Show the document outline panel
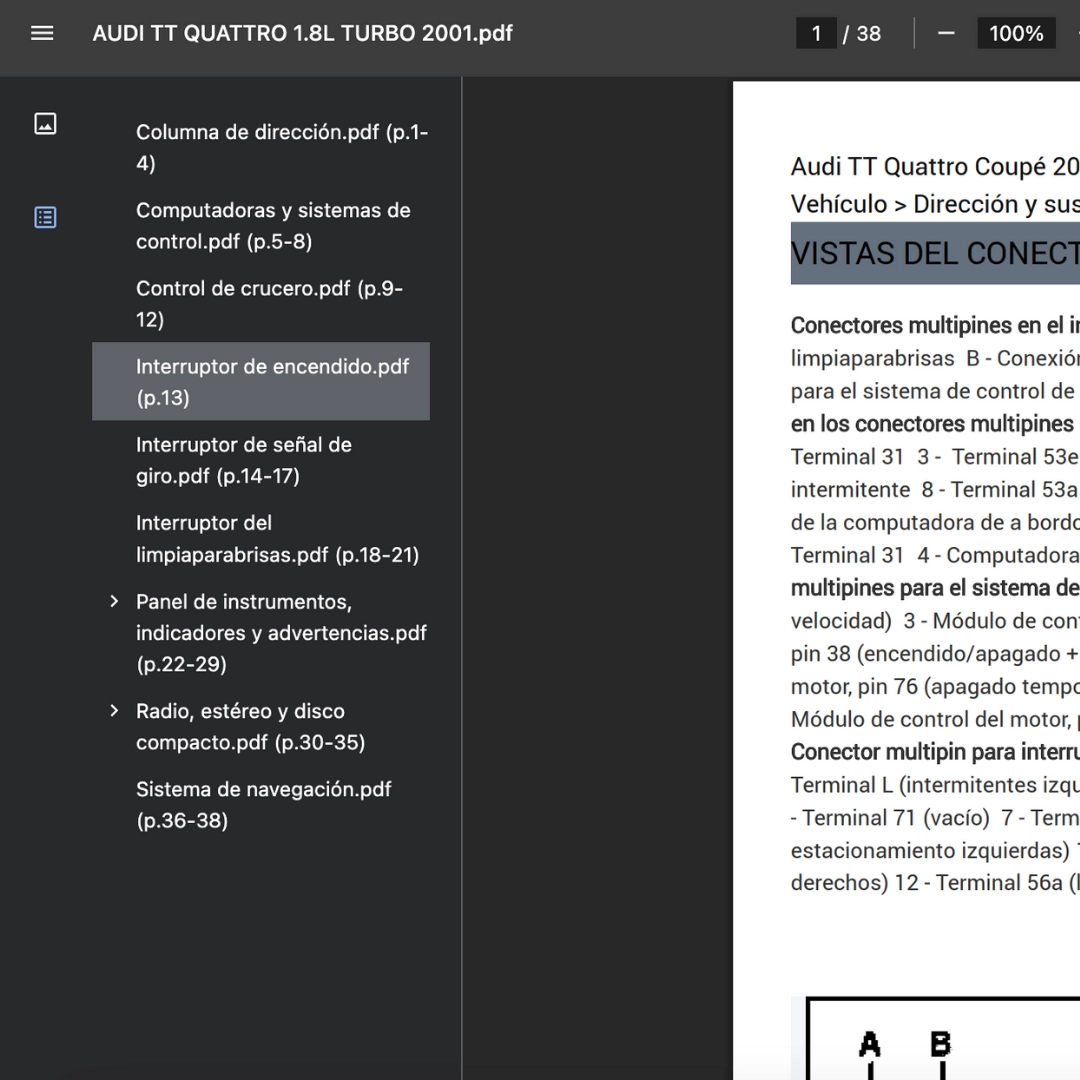Image resolution: width=1080 pixels, height=1080 pixels. click(45, 217)
